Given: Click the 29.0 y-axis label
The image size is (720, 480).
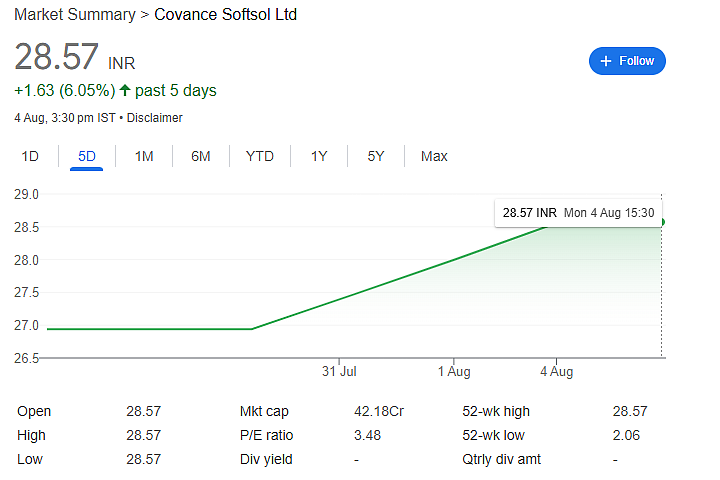Looking at the screenshot, I should click(x=26, y=195).
